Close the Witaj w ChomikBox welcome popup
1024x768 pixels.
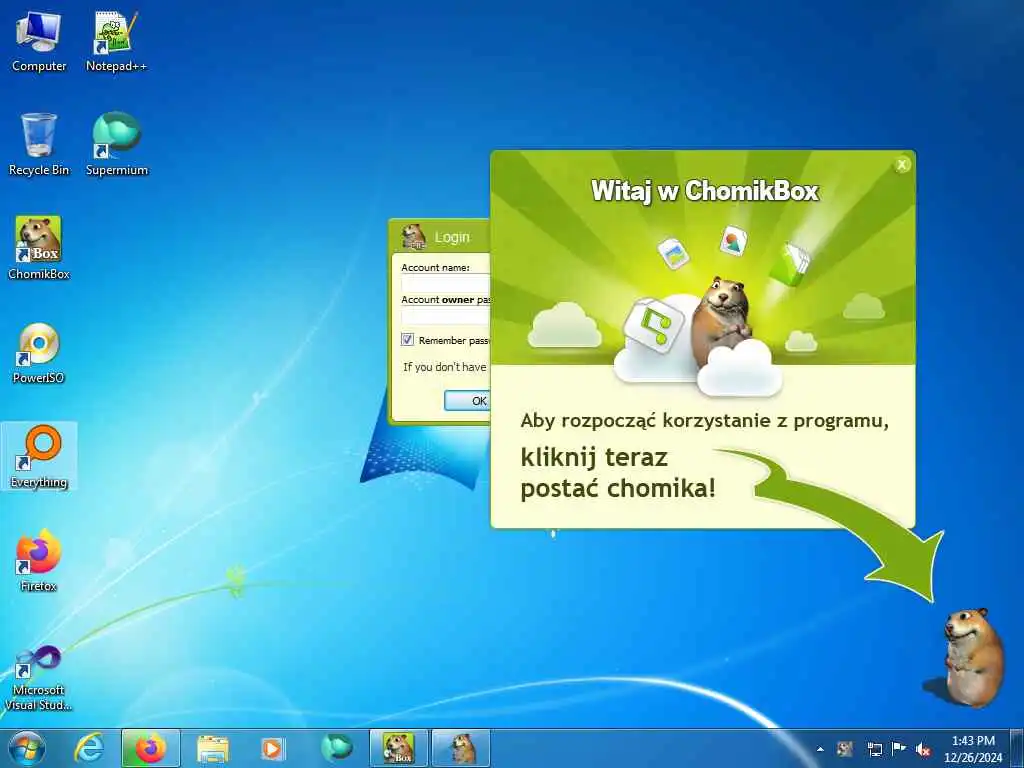pyautogui.click(x=901, y=165)
